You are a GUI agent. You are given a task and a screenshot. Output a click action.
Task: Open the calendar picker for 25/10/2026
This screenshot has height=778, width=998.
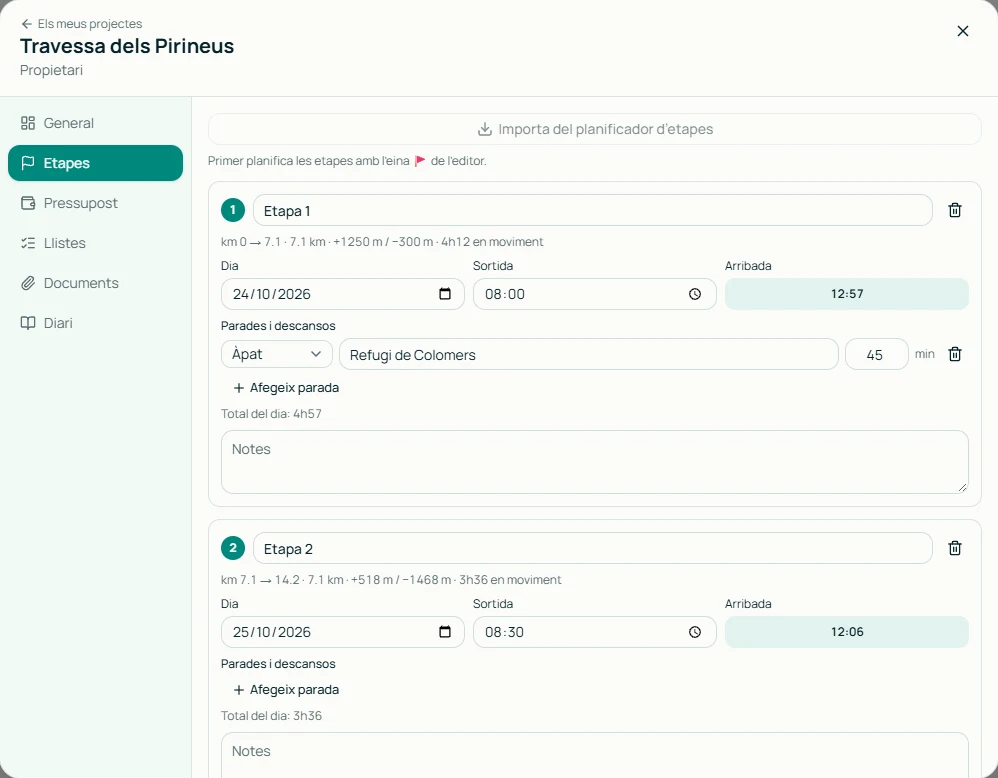pos(445,632)
